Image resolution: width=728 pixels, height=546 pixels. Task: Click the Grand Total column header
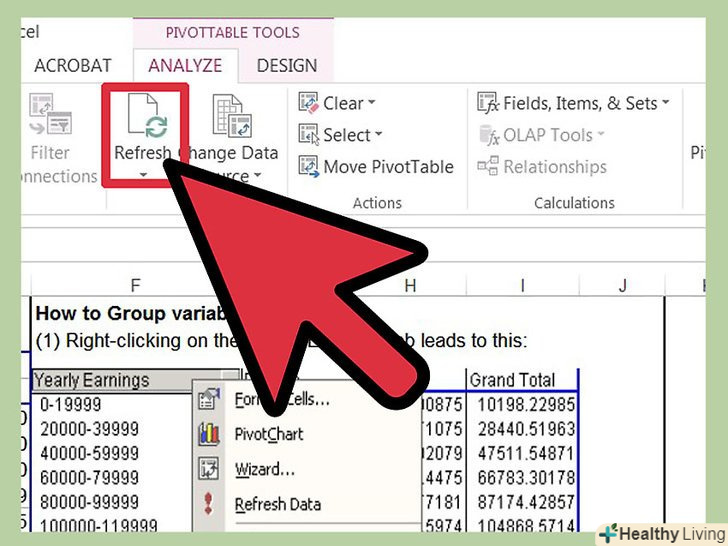coord(512,380)
